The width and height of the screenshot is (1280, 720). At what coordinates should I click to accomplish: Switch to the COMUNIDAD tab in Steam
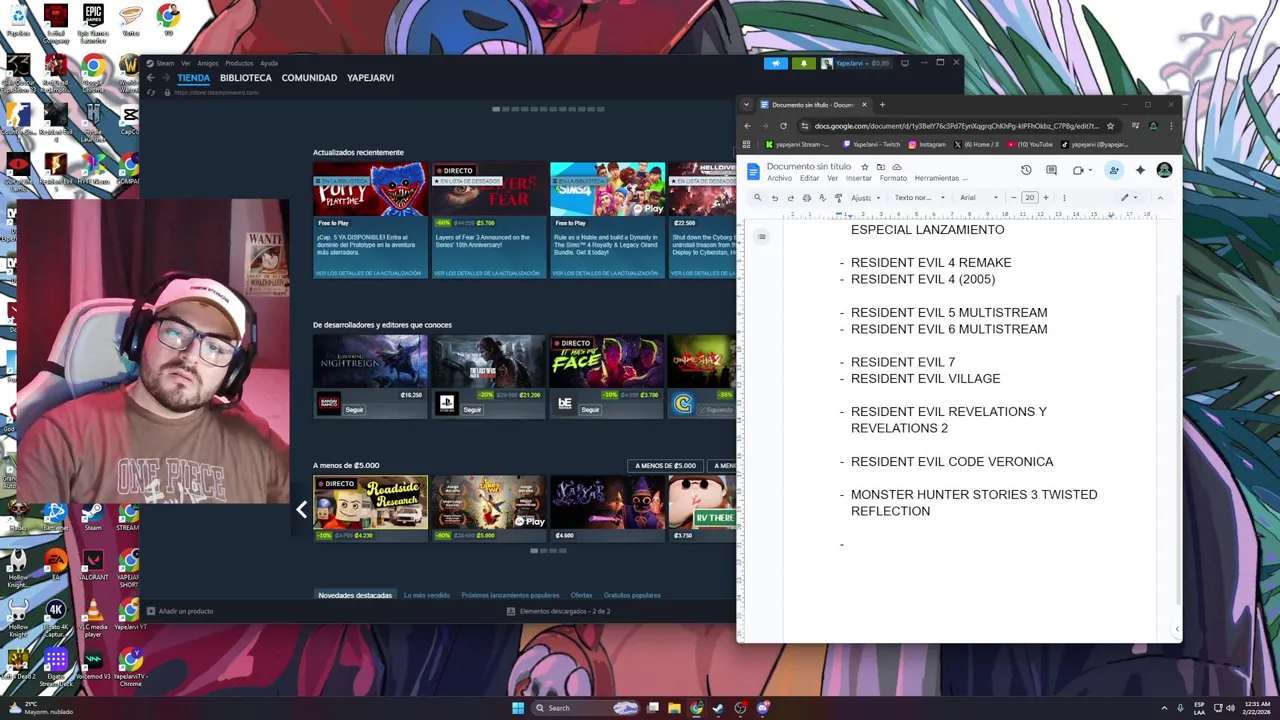click(x=309, y=78)
